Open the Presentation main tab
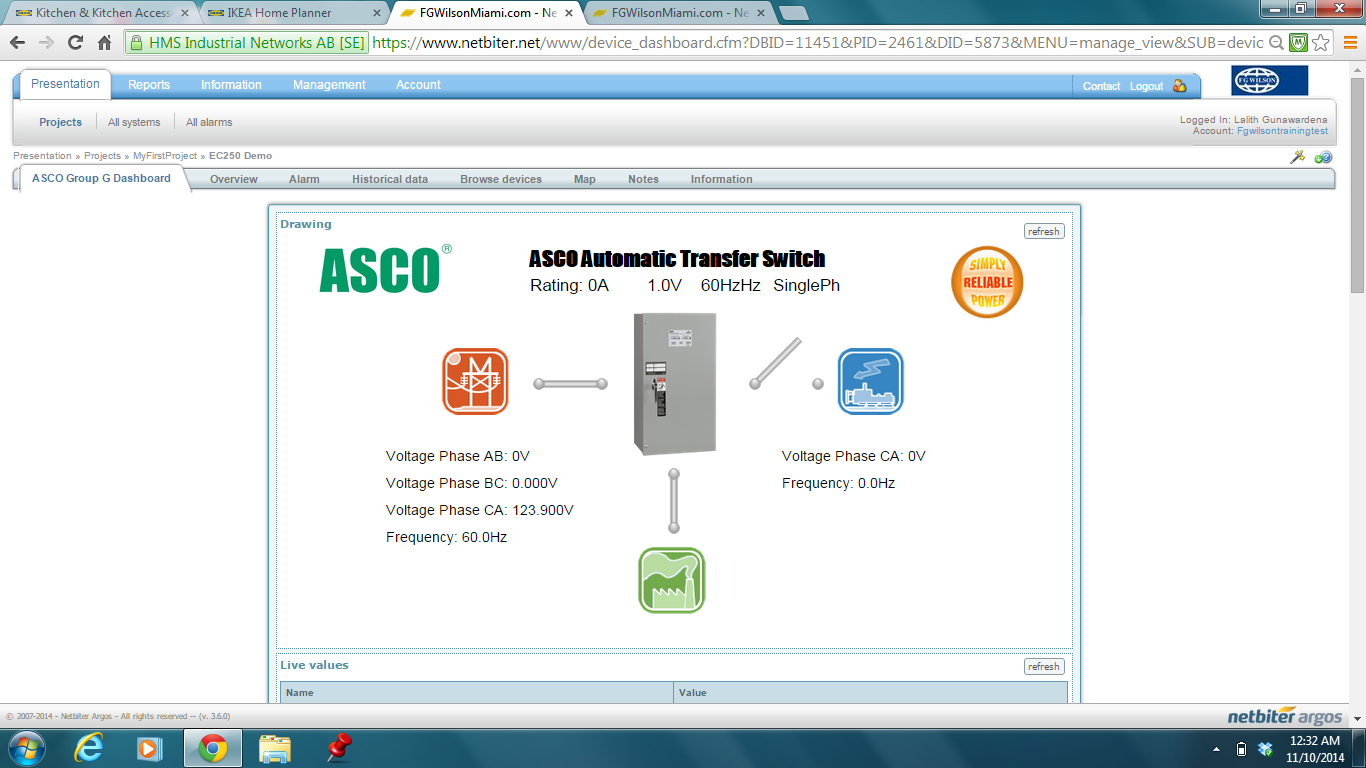 pyautogui.click(x=65, y=84)
